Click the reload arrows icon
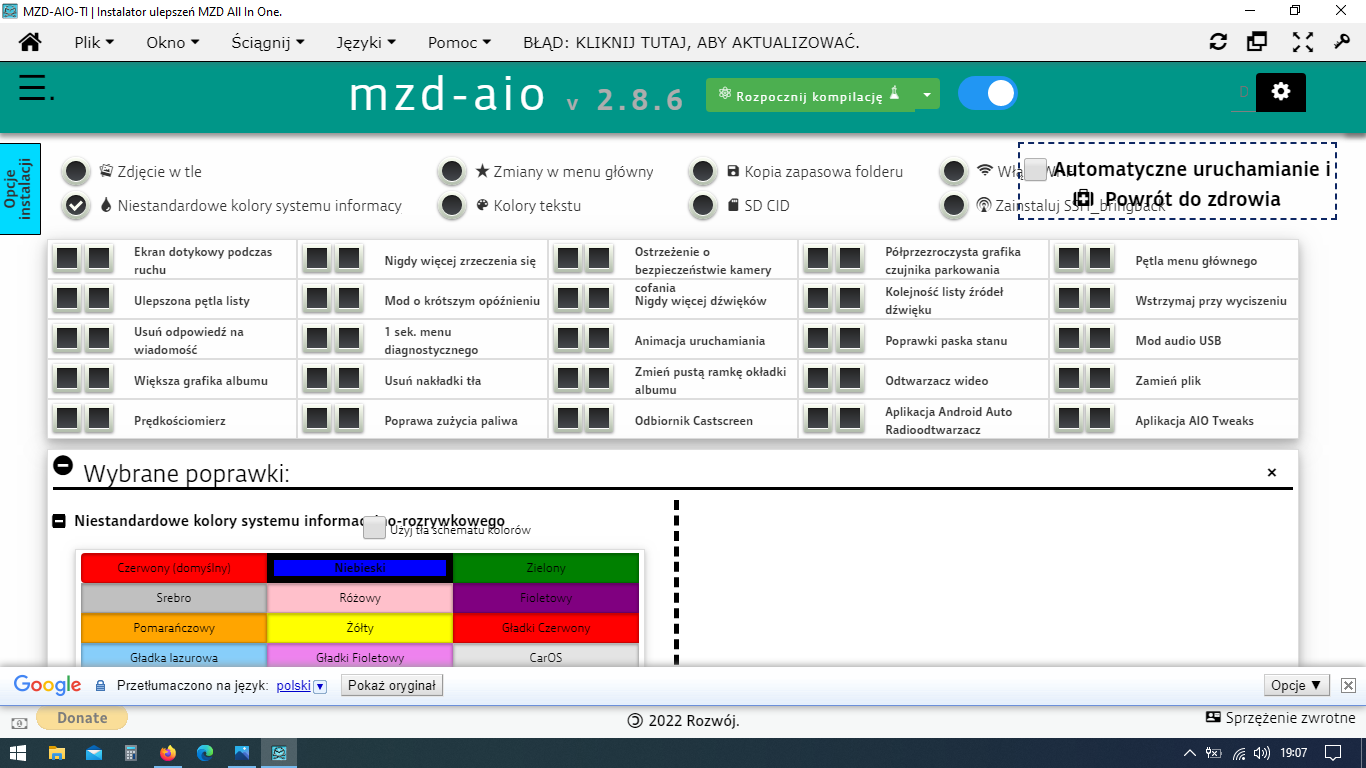 [x=1218, y=42]
